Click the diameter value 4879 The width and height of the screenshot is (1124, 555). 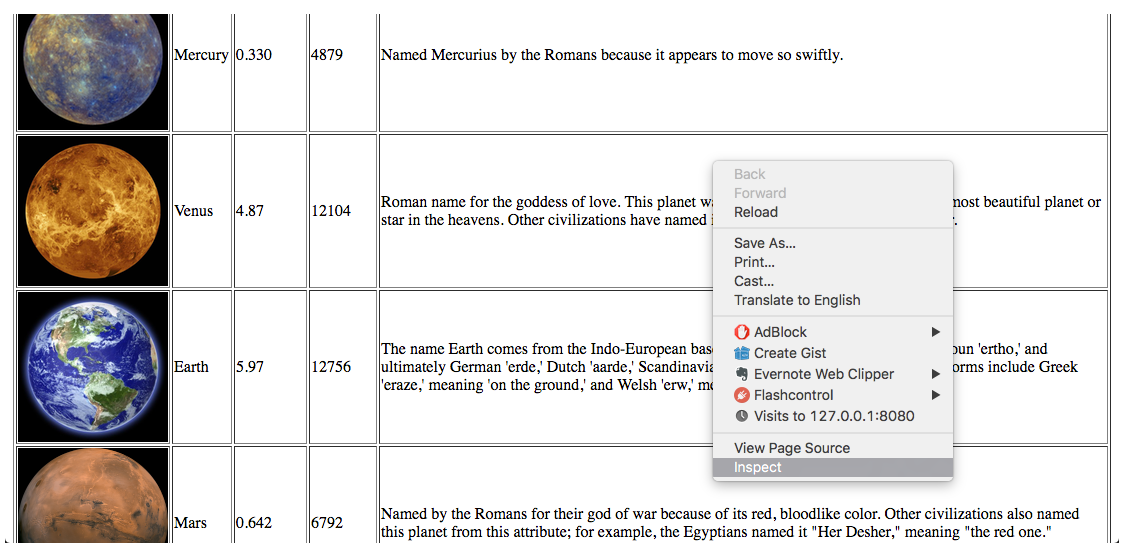(327, 55)
